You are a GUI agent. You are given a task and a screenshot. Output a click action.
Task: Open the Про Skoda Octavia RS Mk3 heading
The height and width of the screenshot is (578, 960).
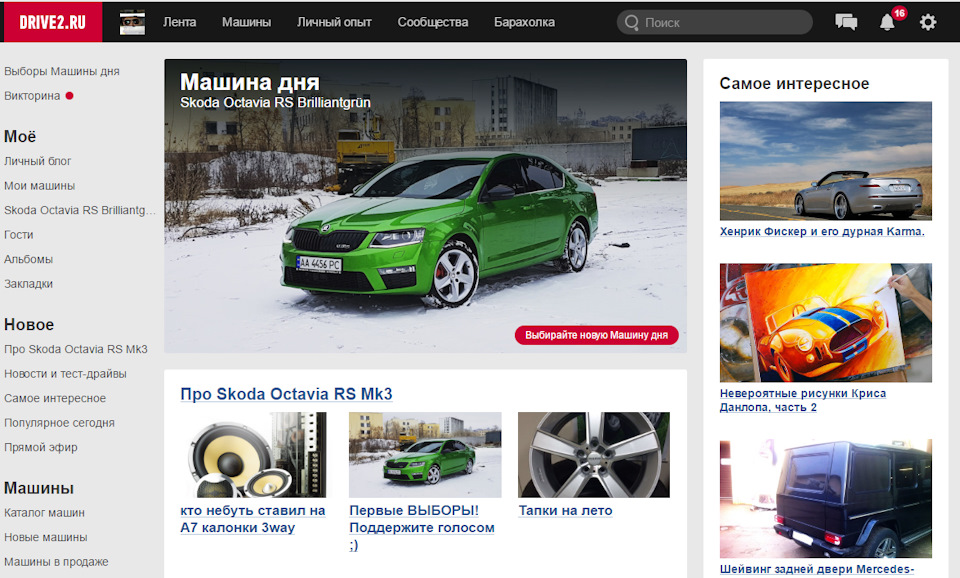[286, 394]
